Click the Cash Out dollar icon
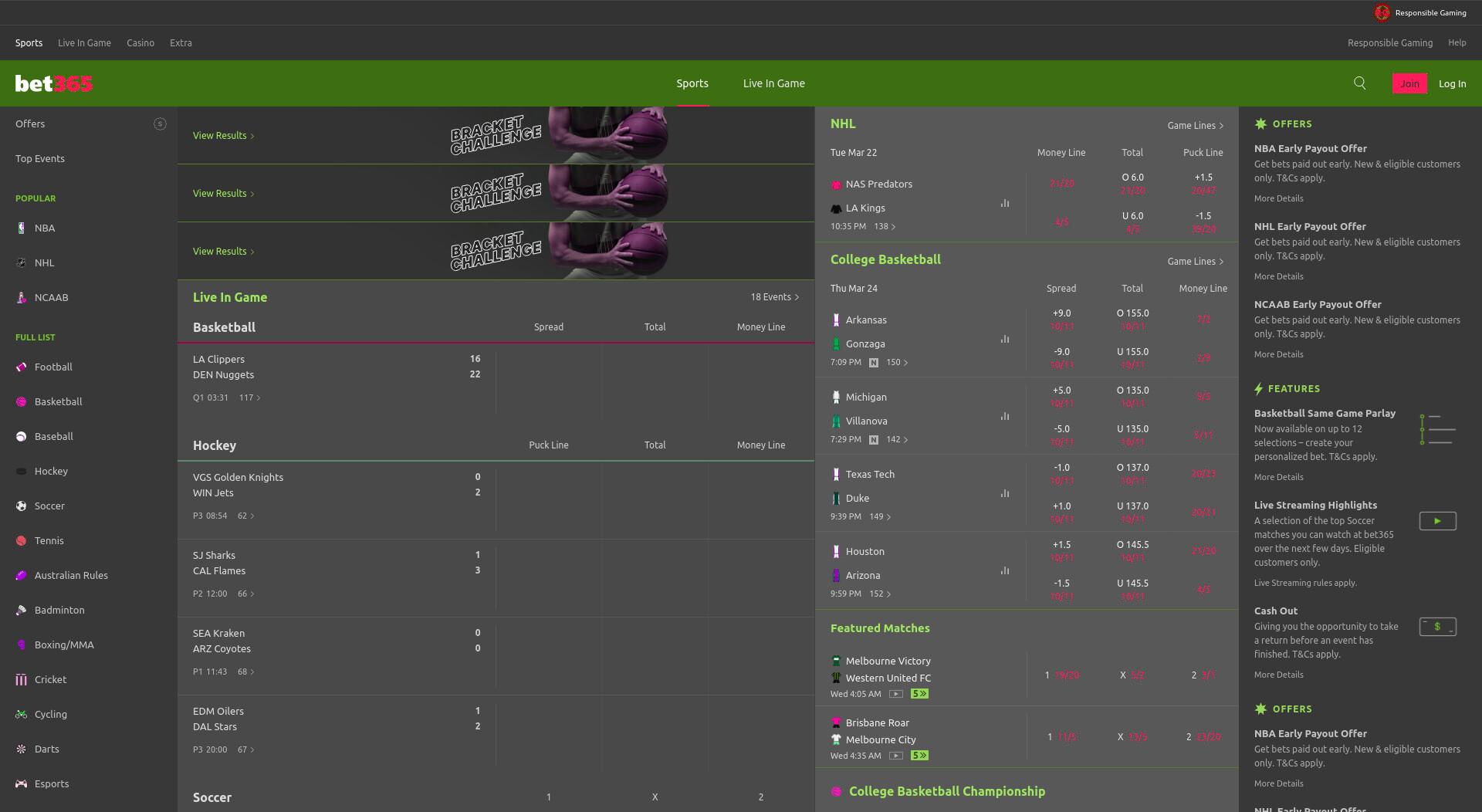Screen dimensions: 1482x812 (1437, 627)
